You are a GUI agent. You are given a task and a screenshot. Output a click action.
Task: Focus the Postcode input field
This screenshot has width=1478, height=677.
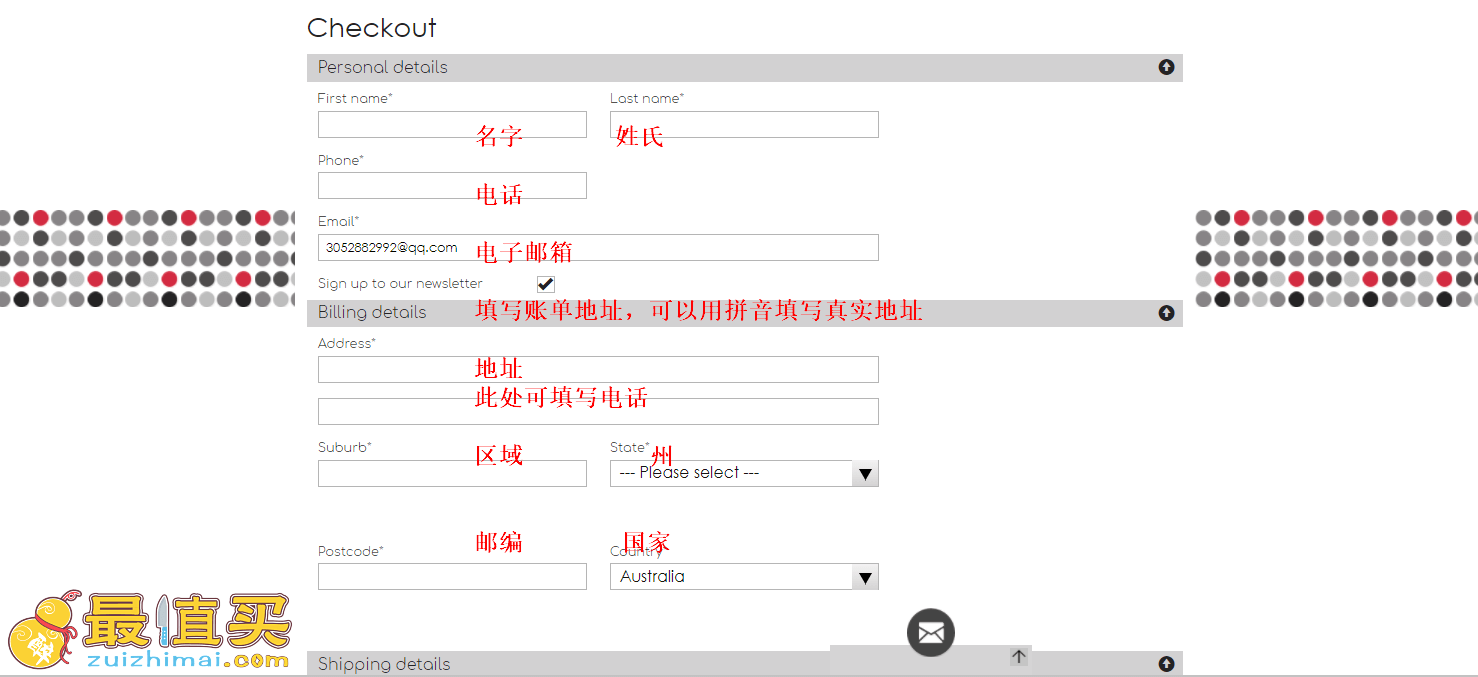pos(452,576)
